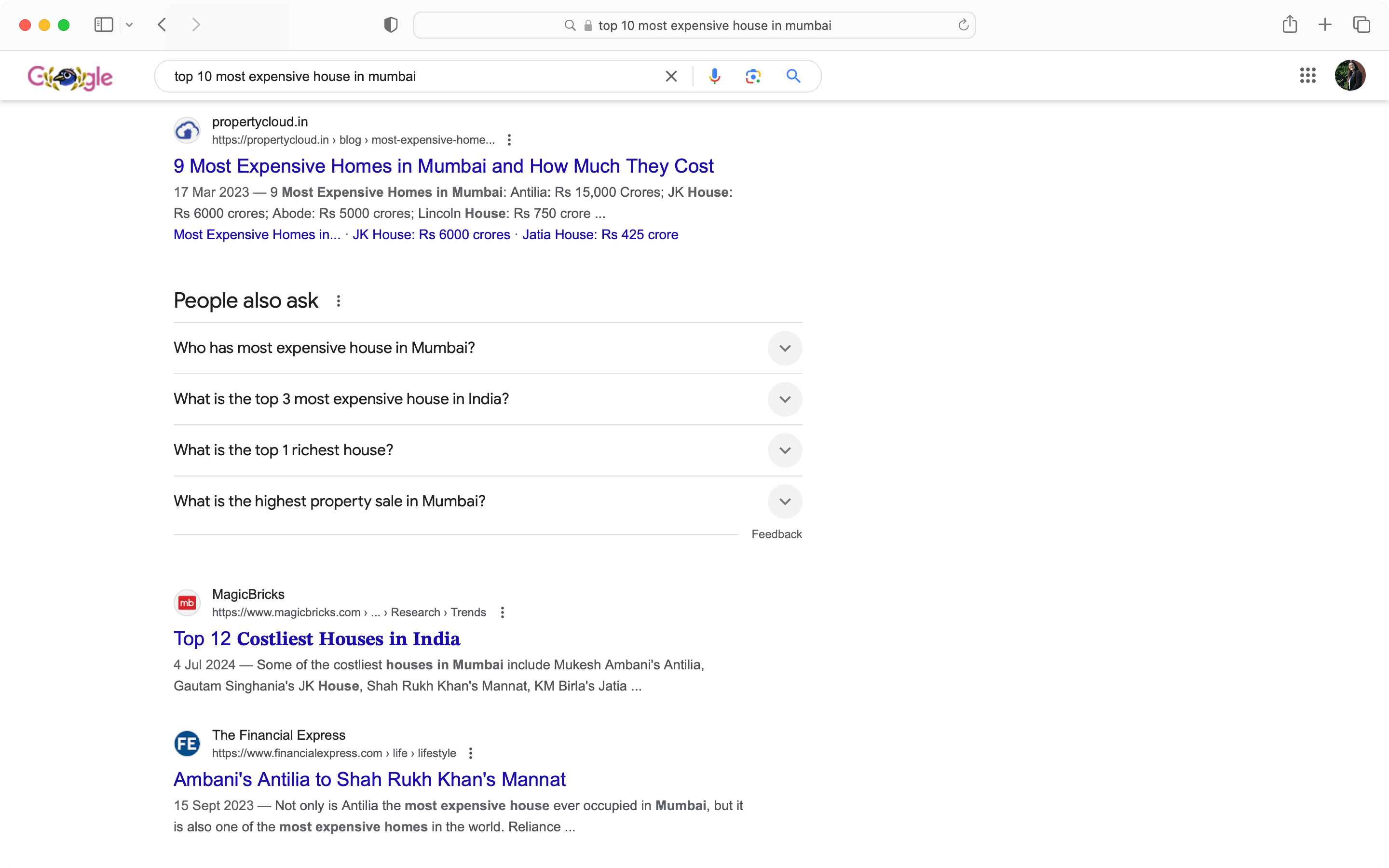Toggle the Safari sidebar icon
This screenshot has width=1389, height=868.
[x=103, y=25]
